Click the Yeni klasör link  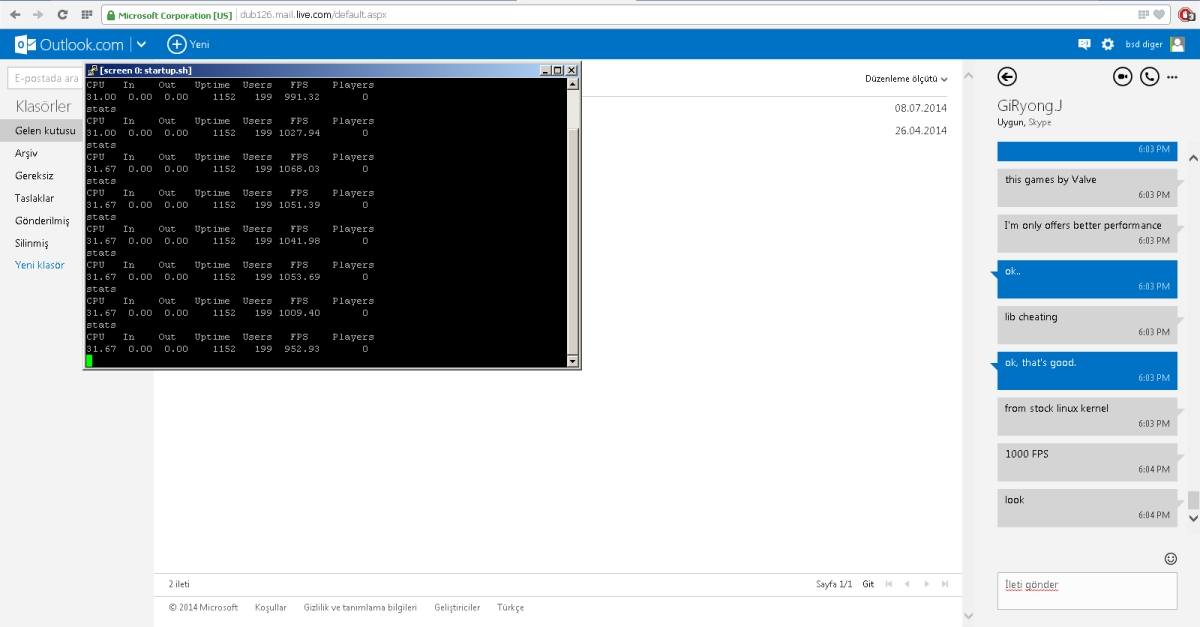coord(40,265)
